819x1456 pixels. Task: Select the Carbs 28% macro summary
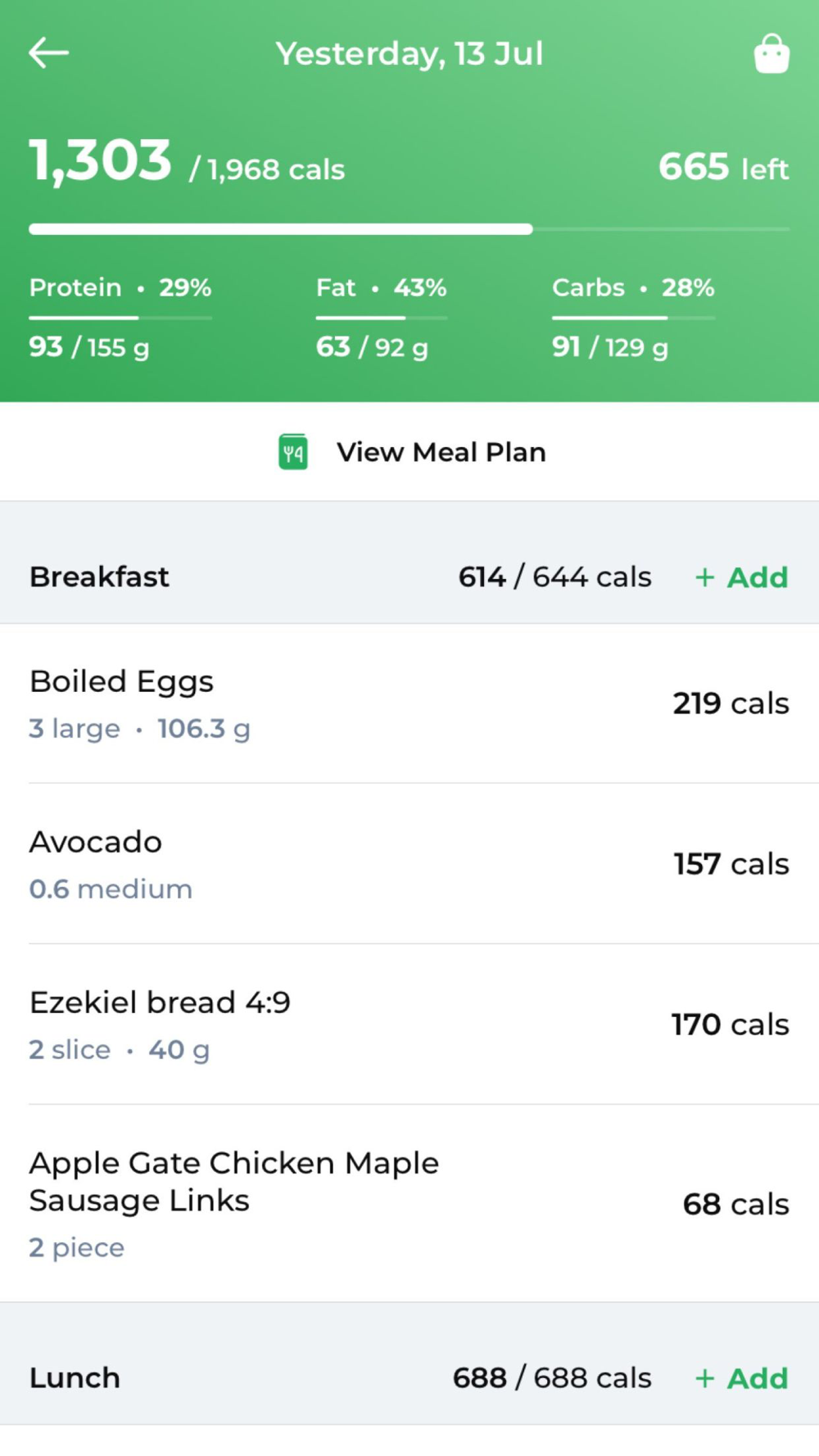coord(632,288)
